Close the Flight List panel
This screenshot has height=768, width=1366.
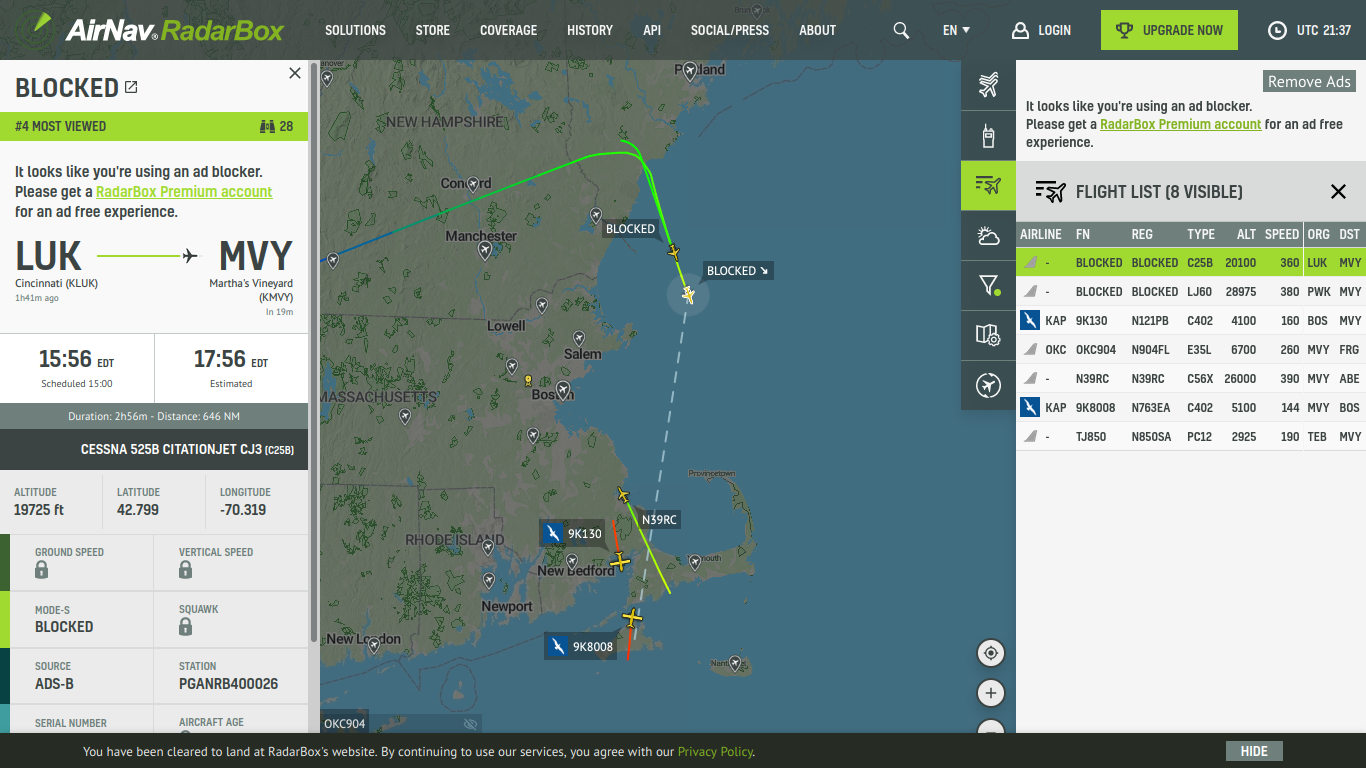point(1338,192)
